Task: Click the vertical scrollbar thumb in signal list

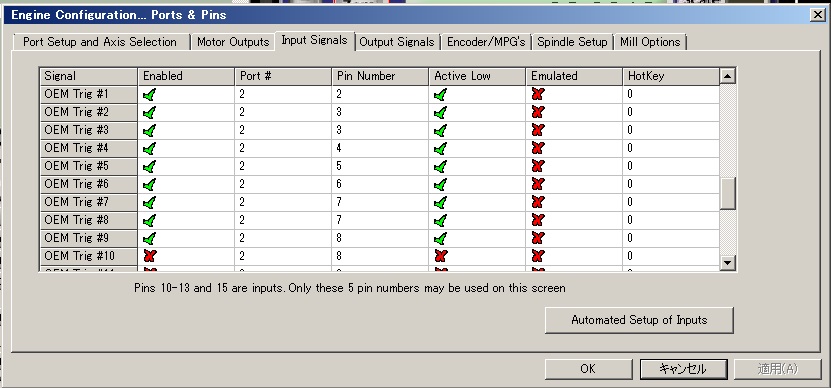Action: coord(728,193)
